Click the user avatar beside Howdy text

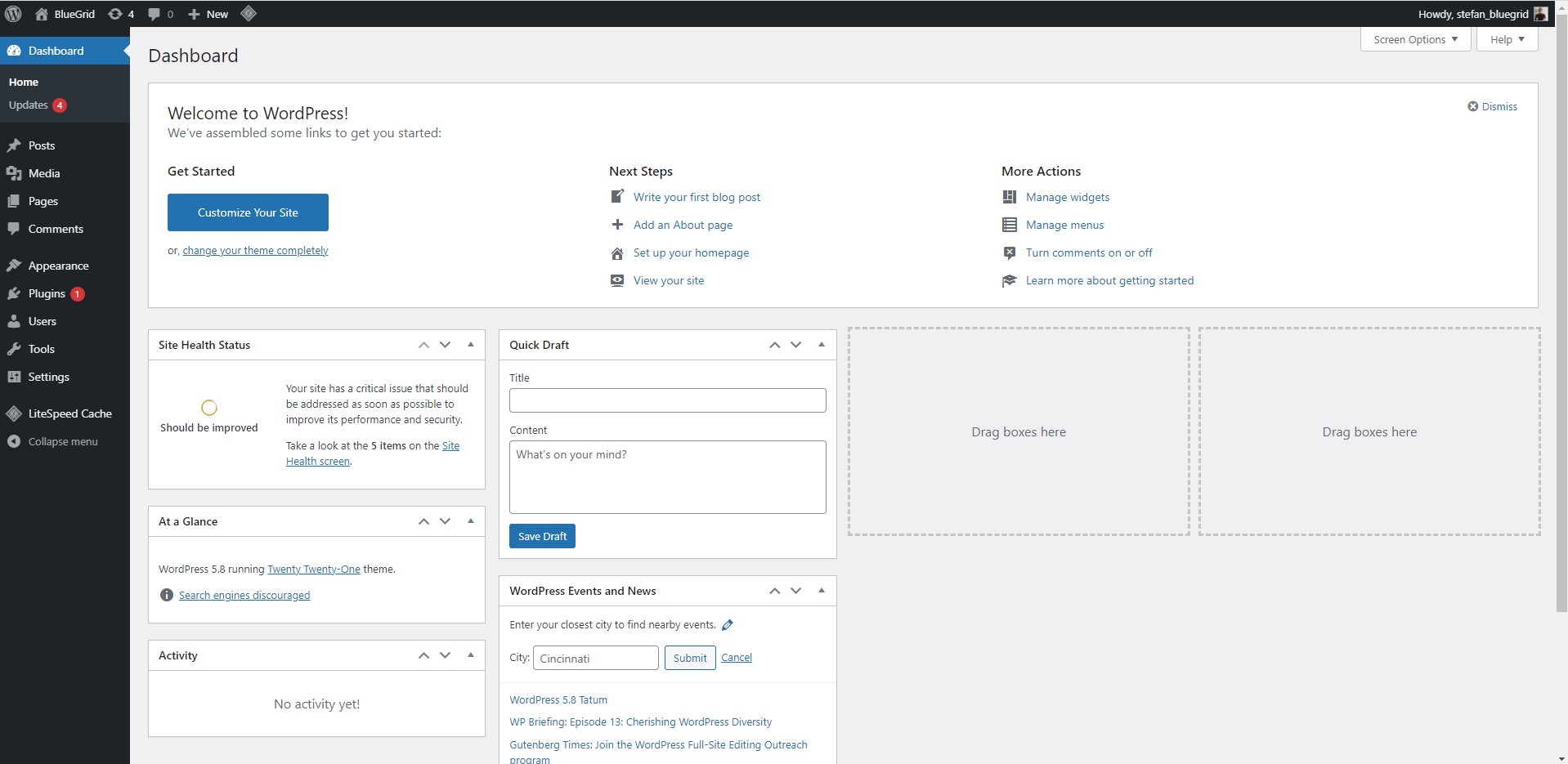(x=1540, y=14)
